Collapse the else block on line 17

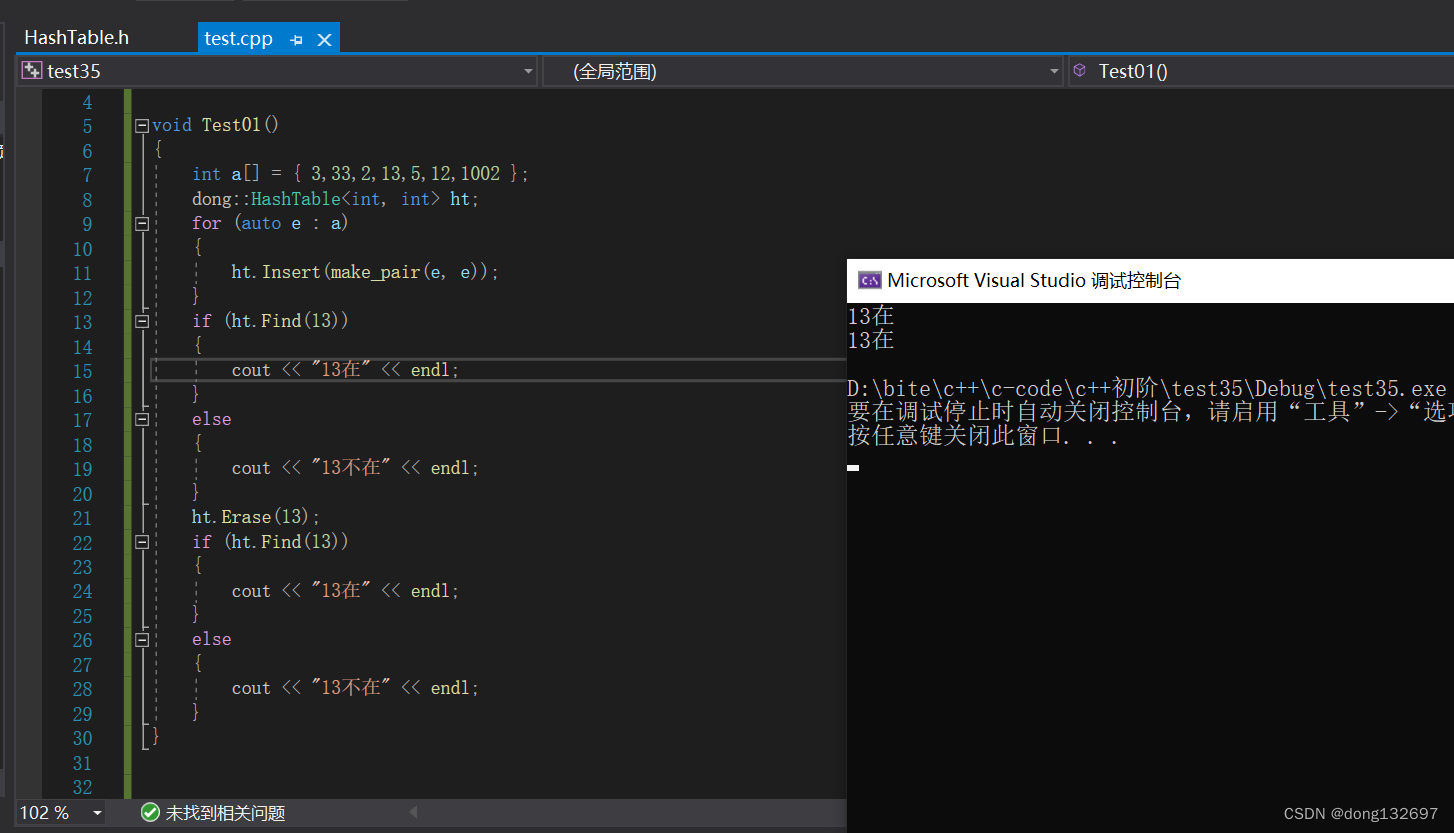pos(142,420)
